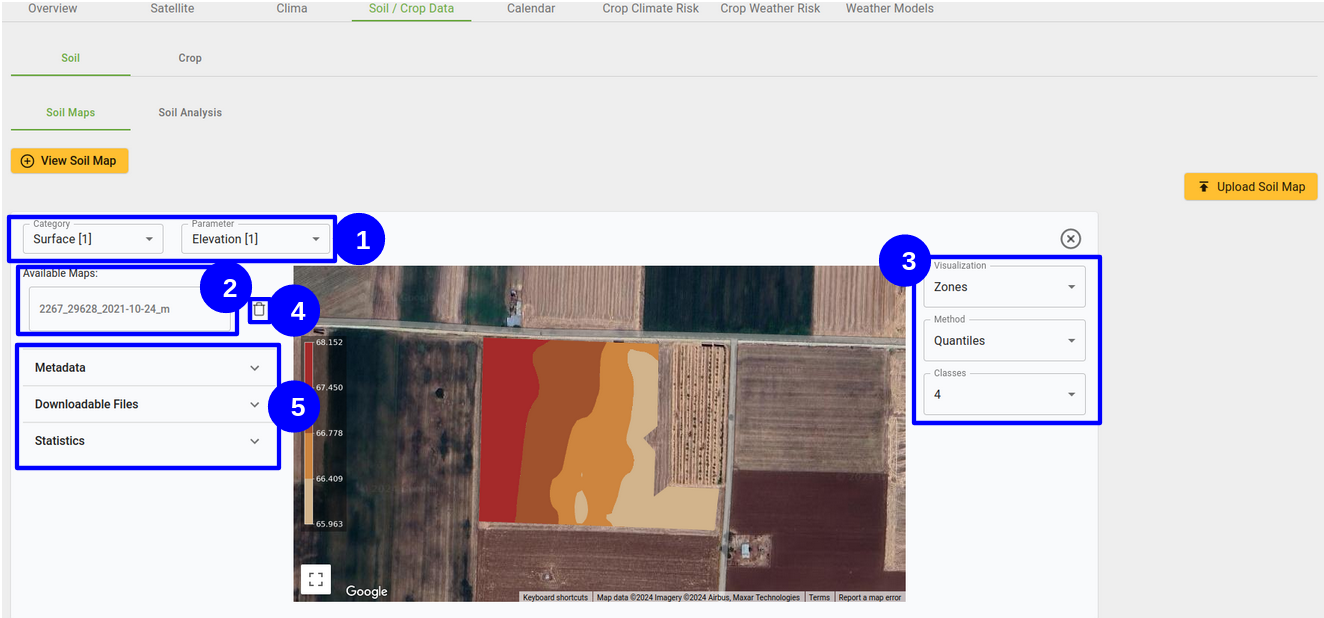The image size is (1324, 618).
Task: Expand the Statistics section
Action: (x=147, y=441)
